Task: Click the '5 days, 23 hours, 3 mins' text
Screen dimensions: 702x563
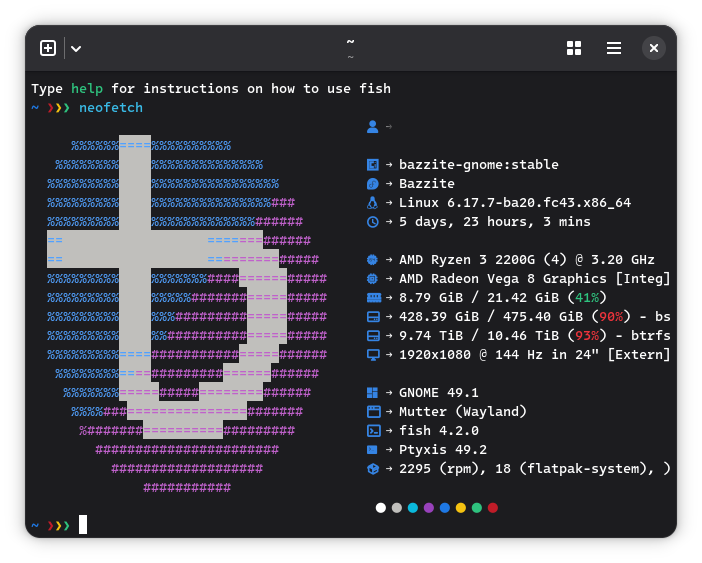Action: (x=495, y=222)
